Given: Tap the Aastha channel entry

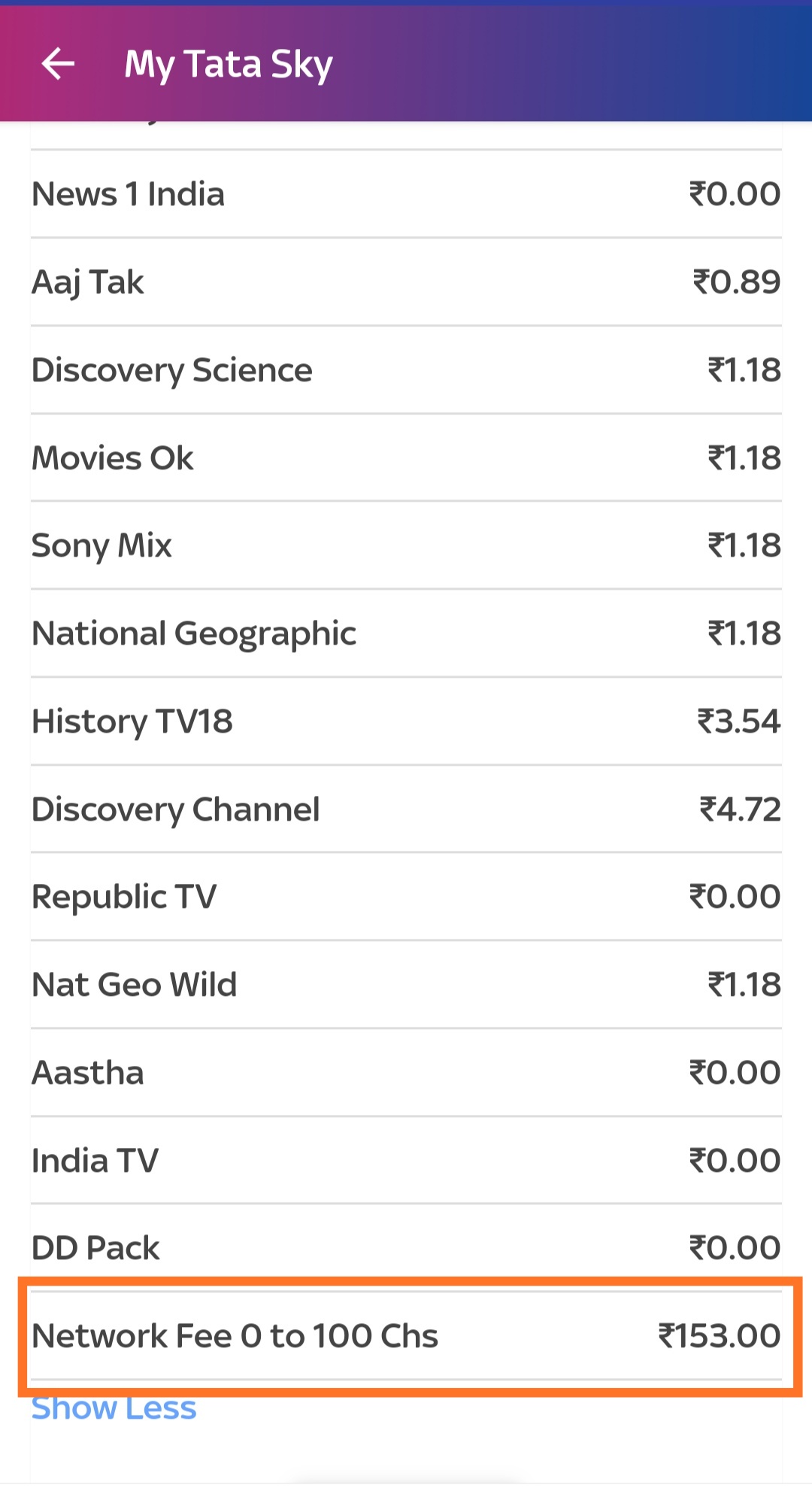Looking at the screenshot, I should pos(406,1073).
